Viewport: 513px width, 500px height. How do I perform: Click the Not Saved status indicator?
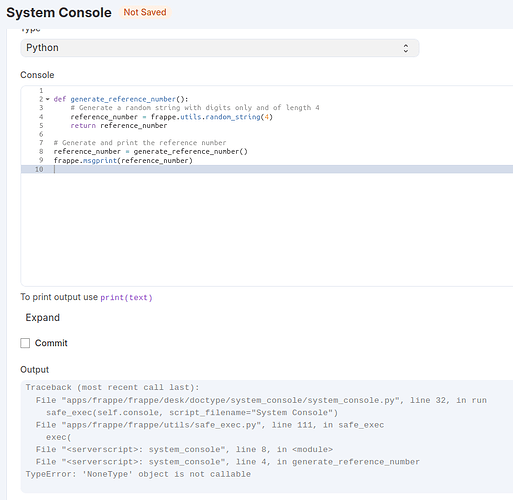coord(145,12)
